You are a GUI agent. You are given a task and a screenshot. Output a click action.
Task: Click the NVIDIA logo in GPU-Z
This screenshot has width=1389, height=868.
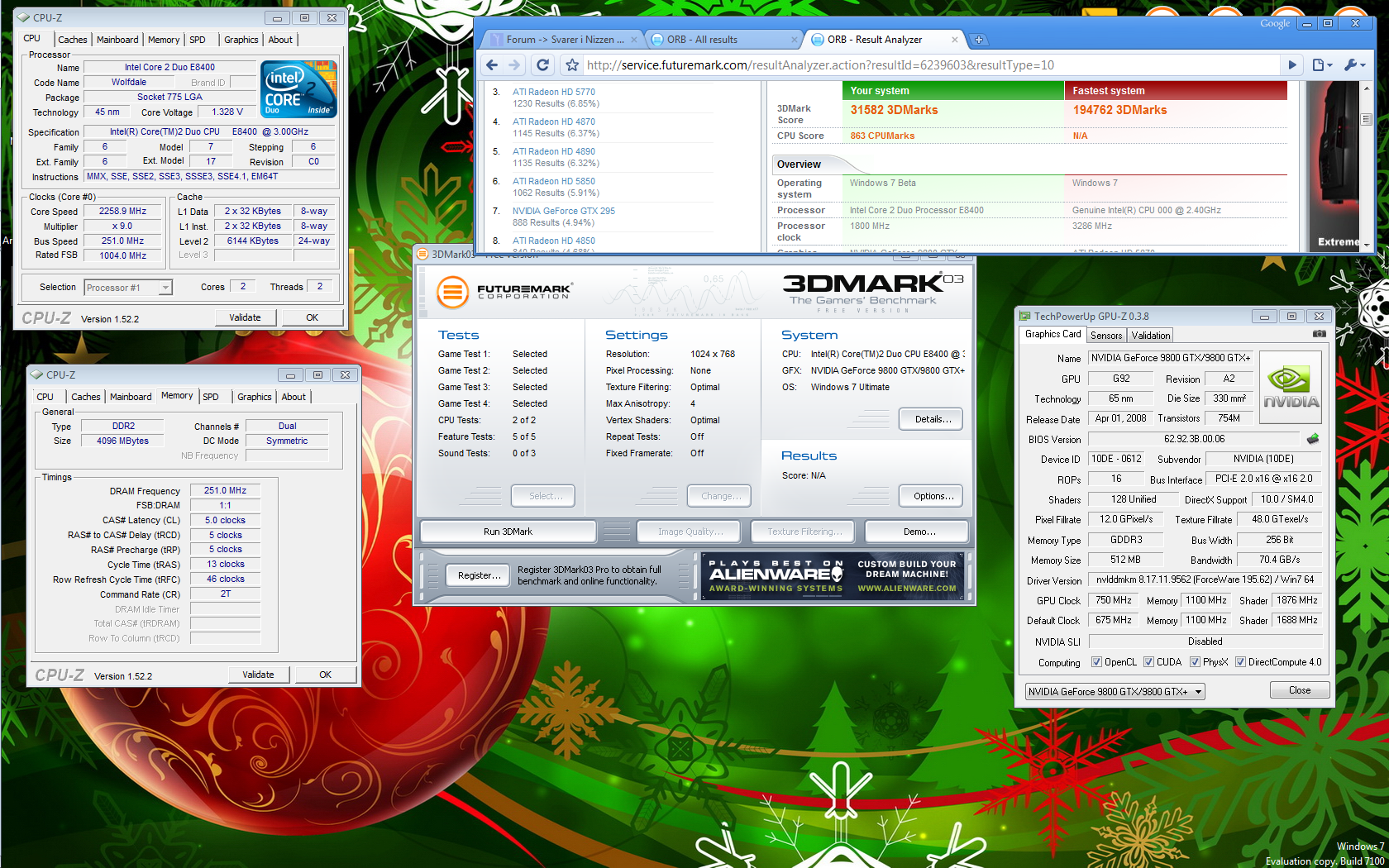[1291, 388]
